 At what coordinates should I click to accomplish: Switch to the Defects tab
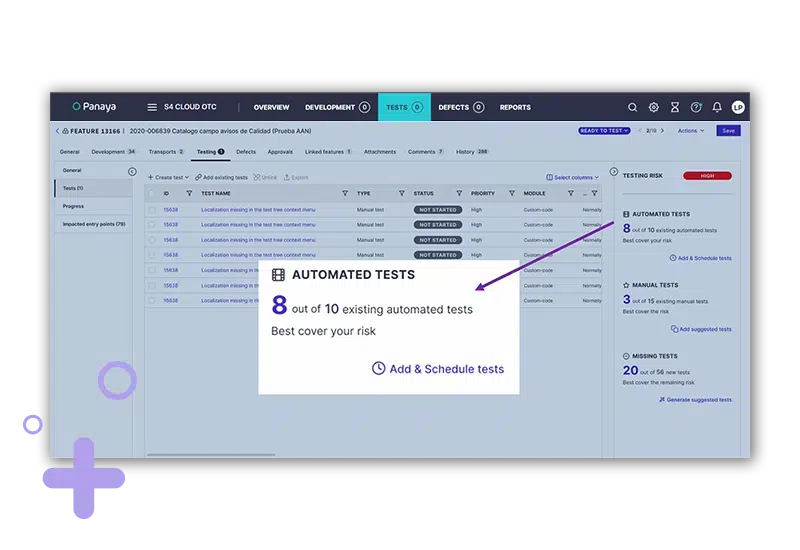click(246, 152)
